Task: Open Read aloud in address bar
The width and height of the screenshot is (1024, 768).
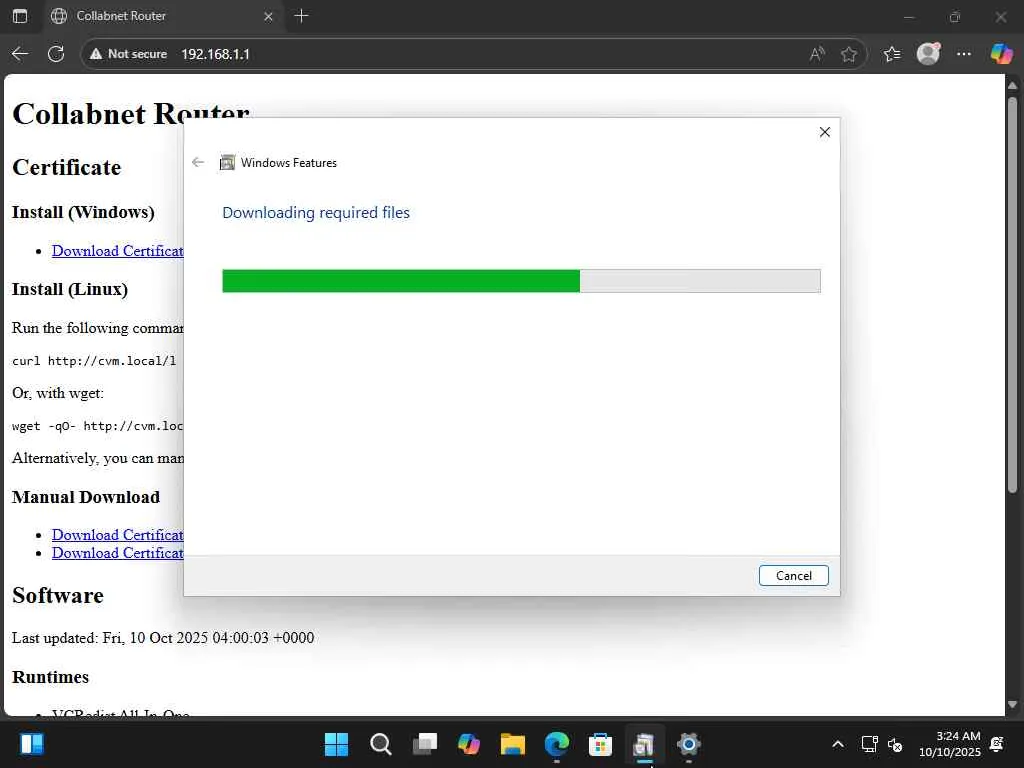Action: (x=816, y=54)
